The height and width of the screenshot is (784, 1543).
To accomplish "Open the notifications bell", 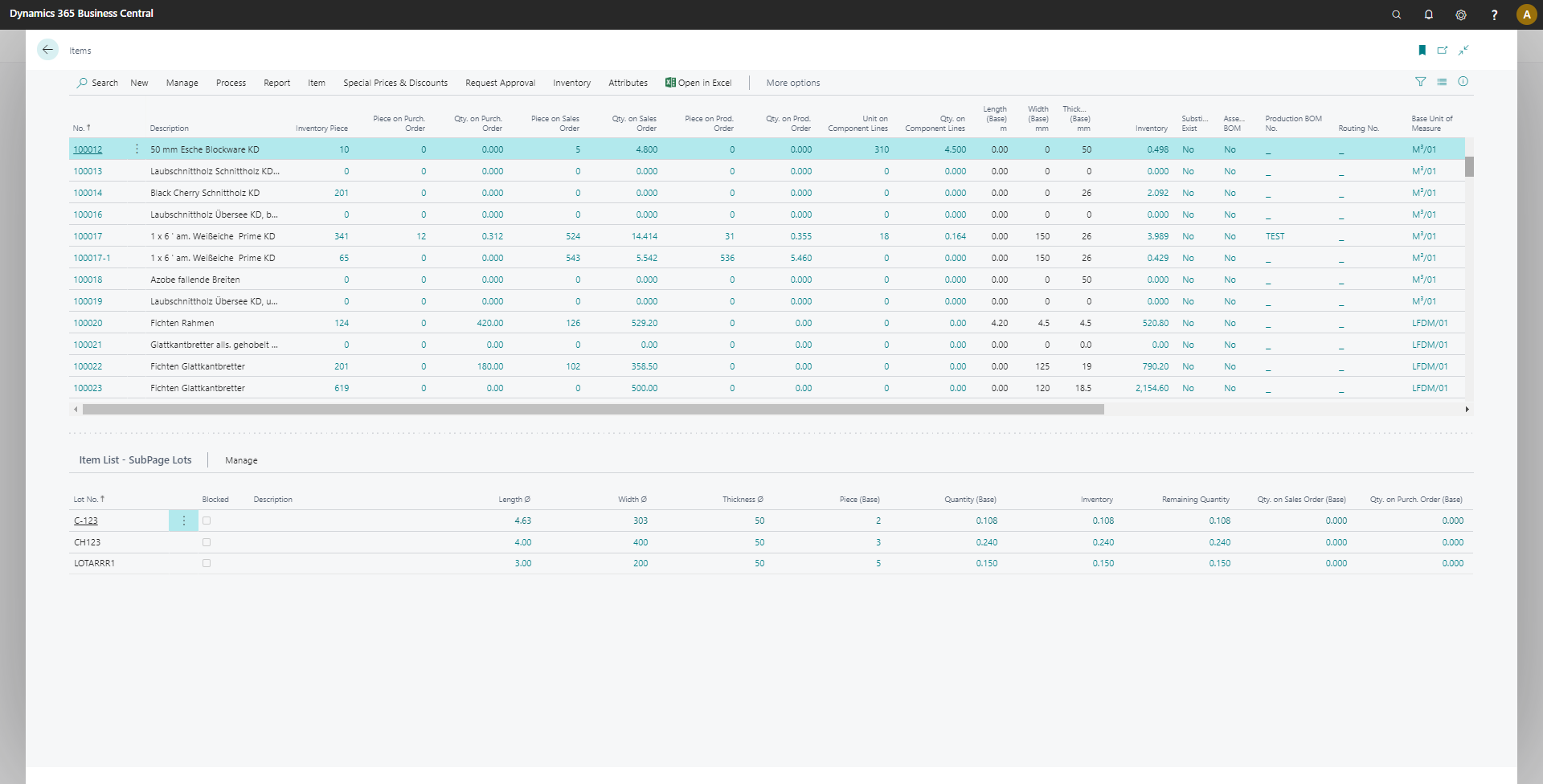I will [x=1429, y=14].
